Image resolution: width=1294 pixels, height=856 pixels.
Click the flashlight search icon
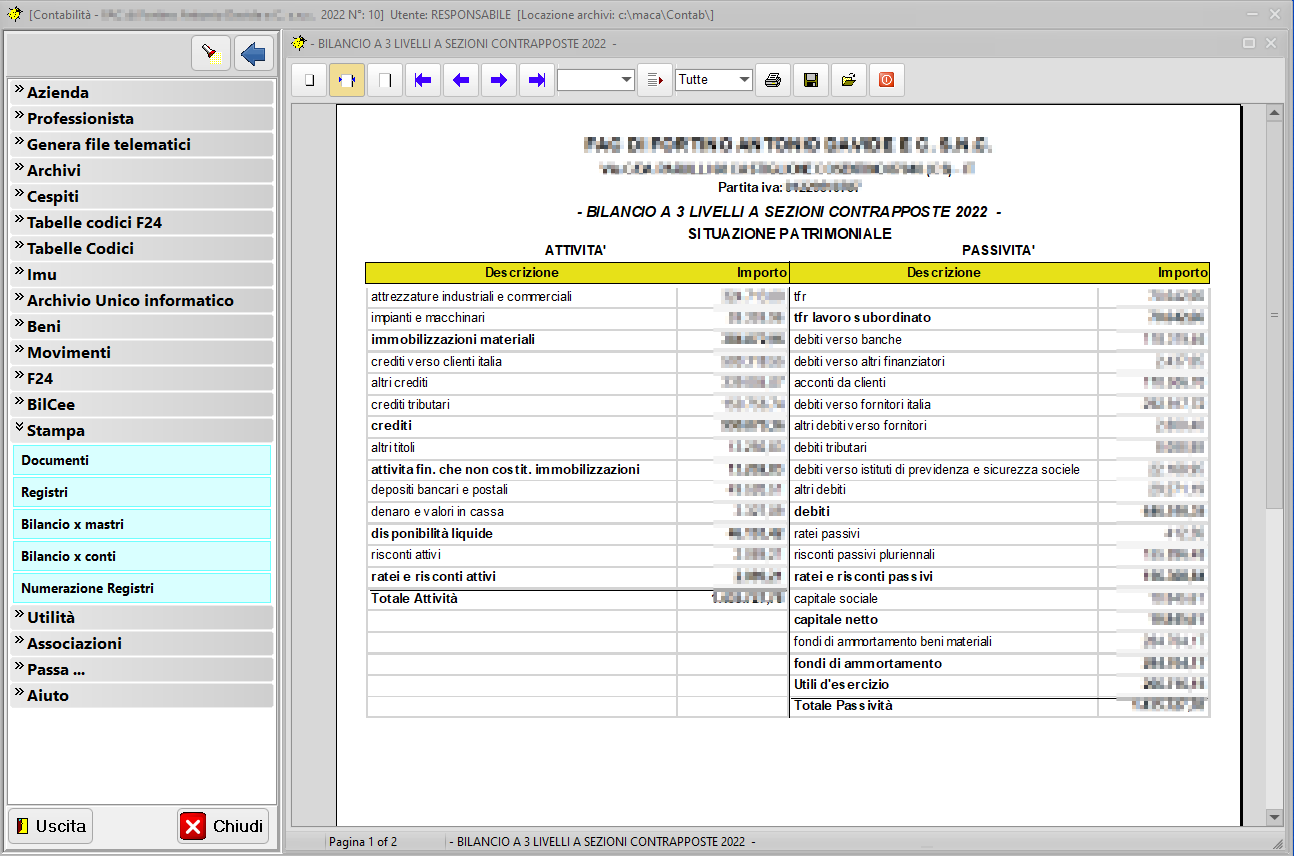coord(210,53)
